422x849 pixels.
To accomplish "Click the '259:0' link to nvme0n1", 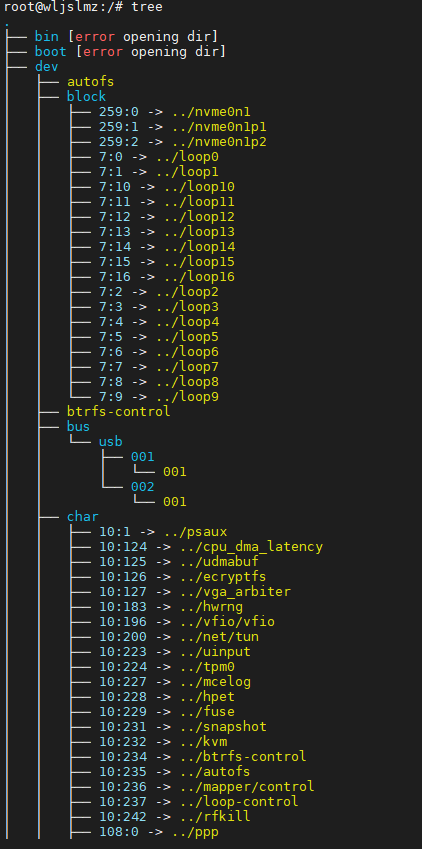I will [x=119, y=112].
